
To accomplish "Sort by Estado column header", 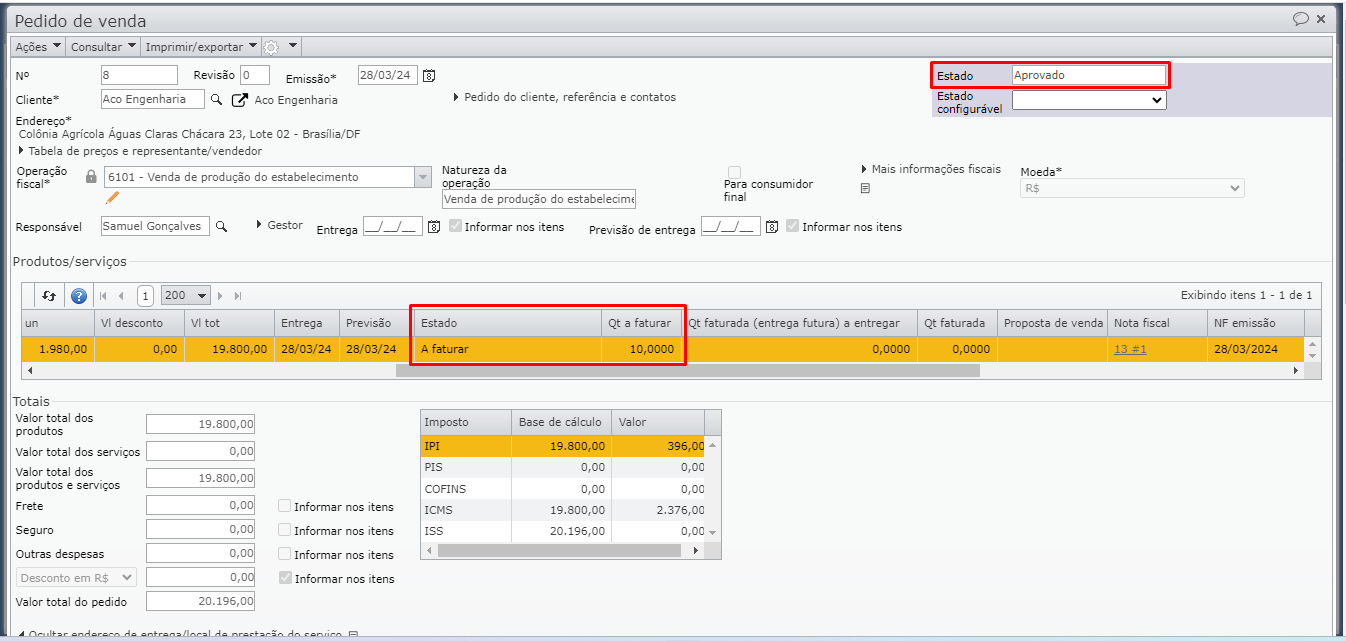I will tap(507, 323).
